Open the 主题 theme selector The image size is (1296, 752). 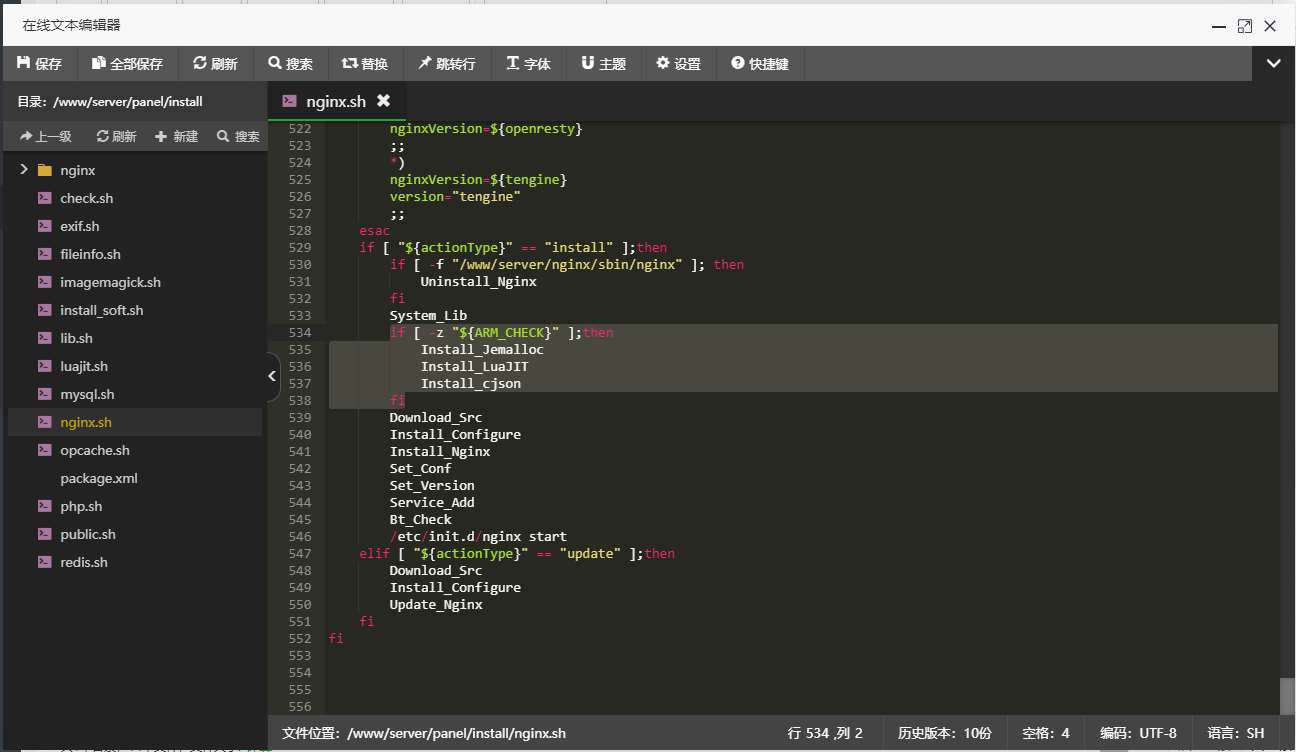[x=603, y=64]
